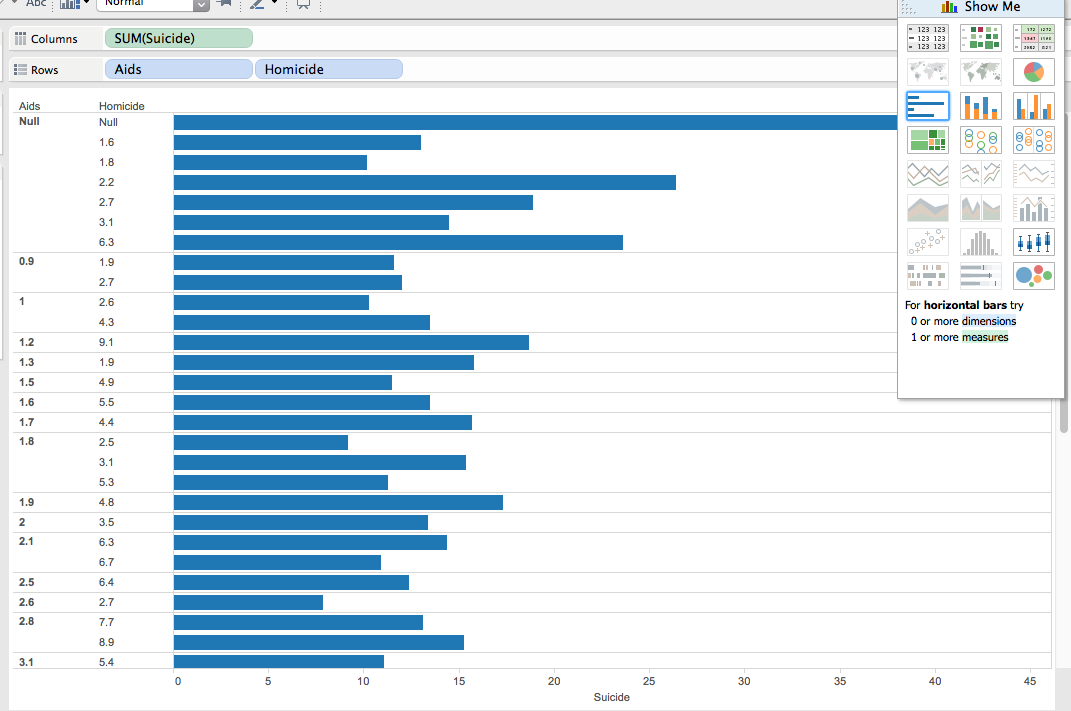Select the Homicide pill on Rows

click(x=329, y=70)
